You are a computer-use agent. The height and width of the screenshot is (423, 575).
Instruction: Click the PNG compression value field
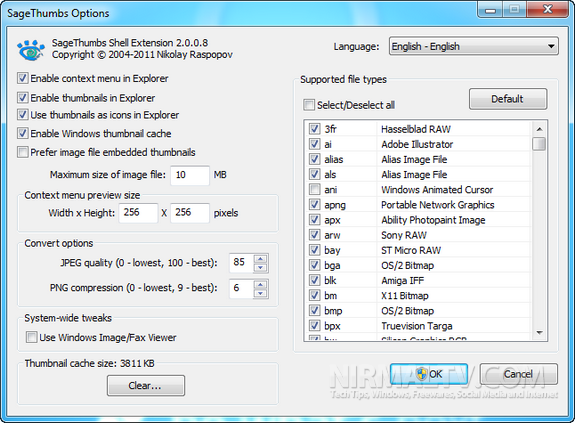pyautogui.click(x=242, y=288)
